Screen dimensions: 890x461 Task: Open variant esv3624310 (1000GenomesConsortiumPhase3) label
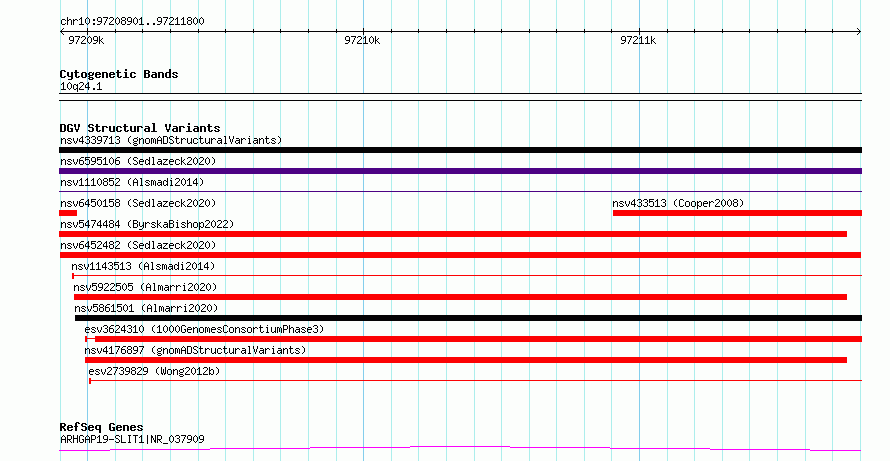point(204,329)
